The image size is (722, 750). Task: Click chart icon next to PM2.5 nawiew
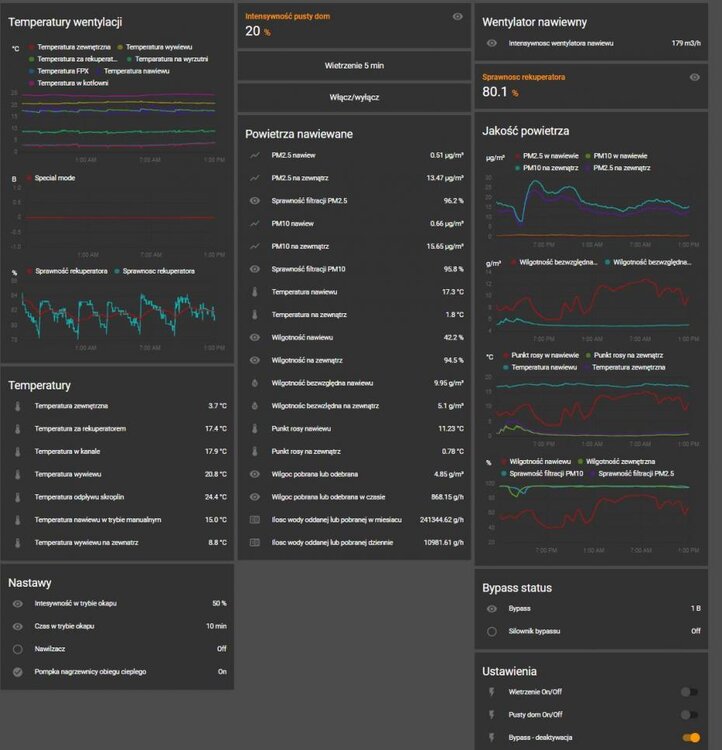254,155
